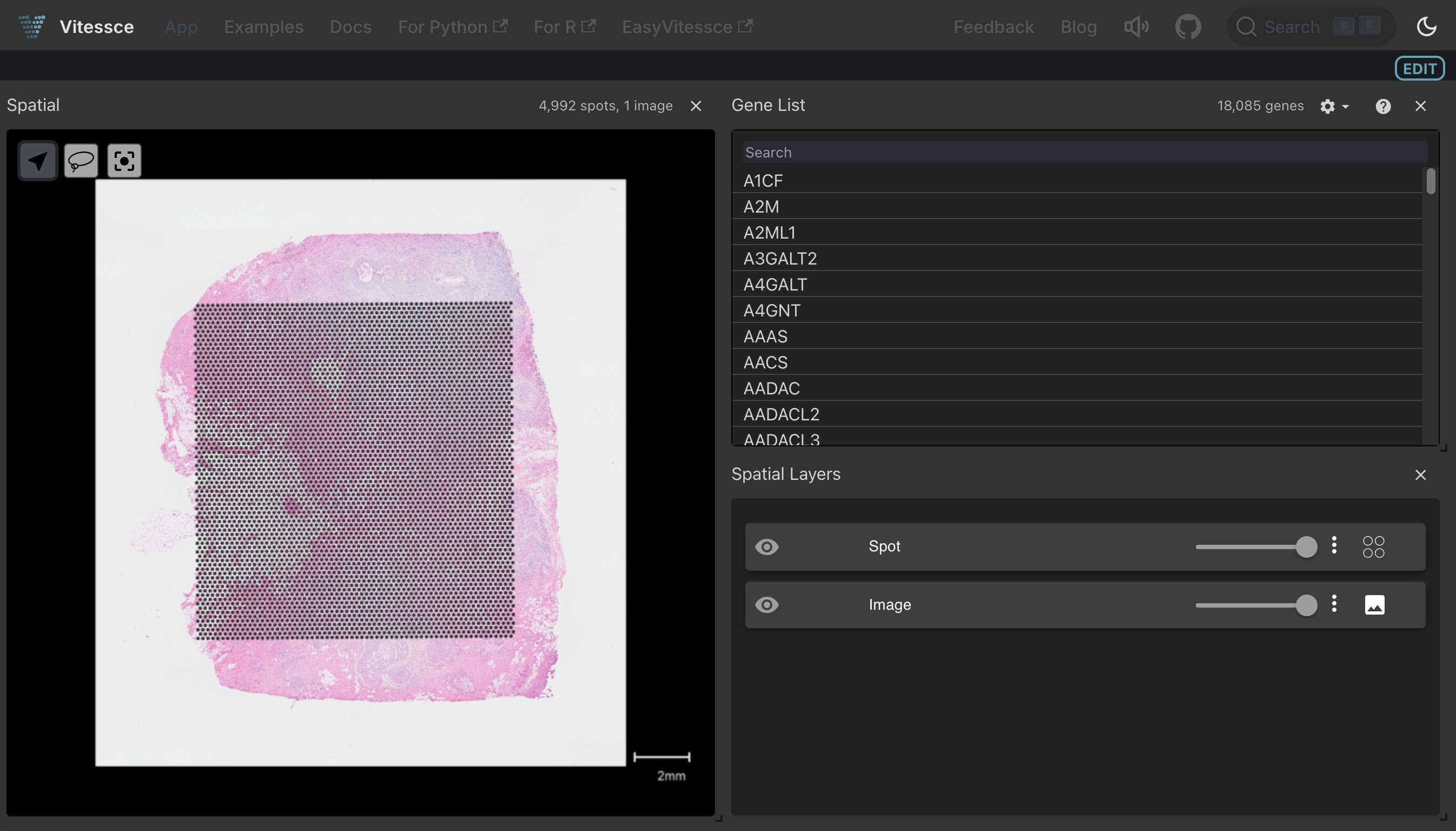Open Image layer three-dot options menu
Image resolution: width=1456 pixels, height=831 pixels.
tap(1334, 603)
